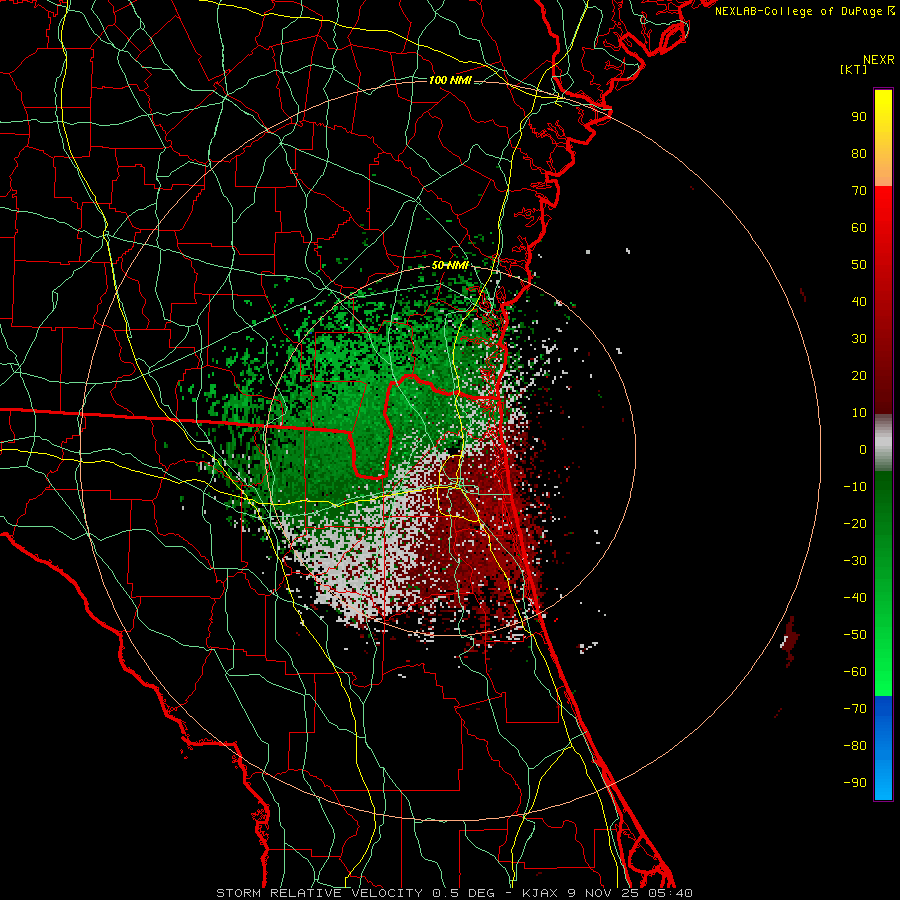Select the -50 knot scale label

pyautogui.click(x=855, y=635)
